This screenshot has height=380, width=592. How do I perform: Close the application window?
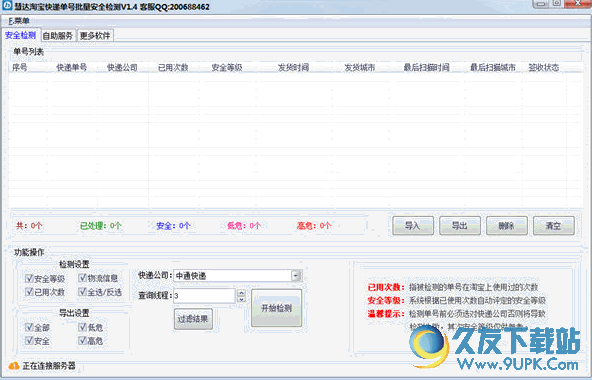(578, 3)
